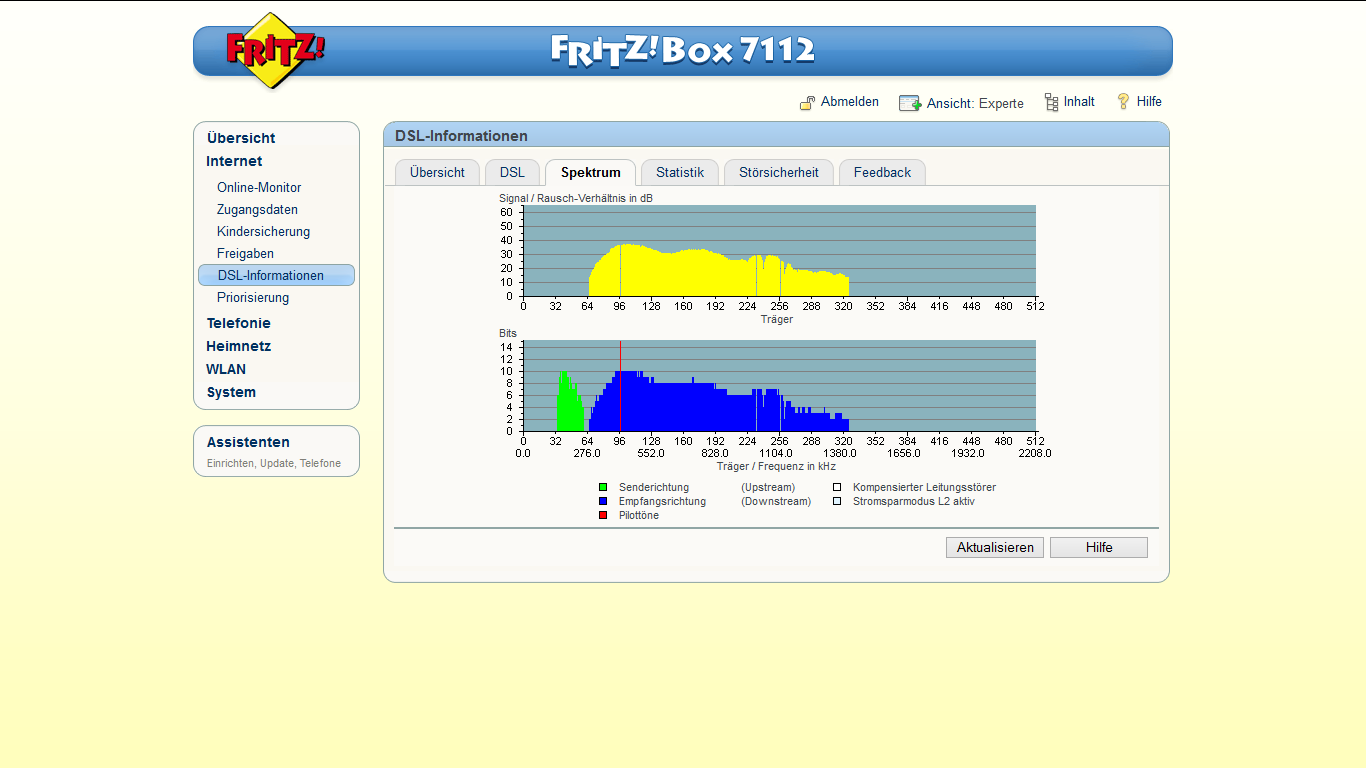Open Assistenten in the sidebar
Viewport: 1366px width, 768px height.
coord(248,442)
